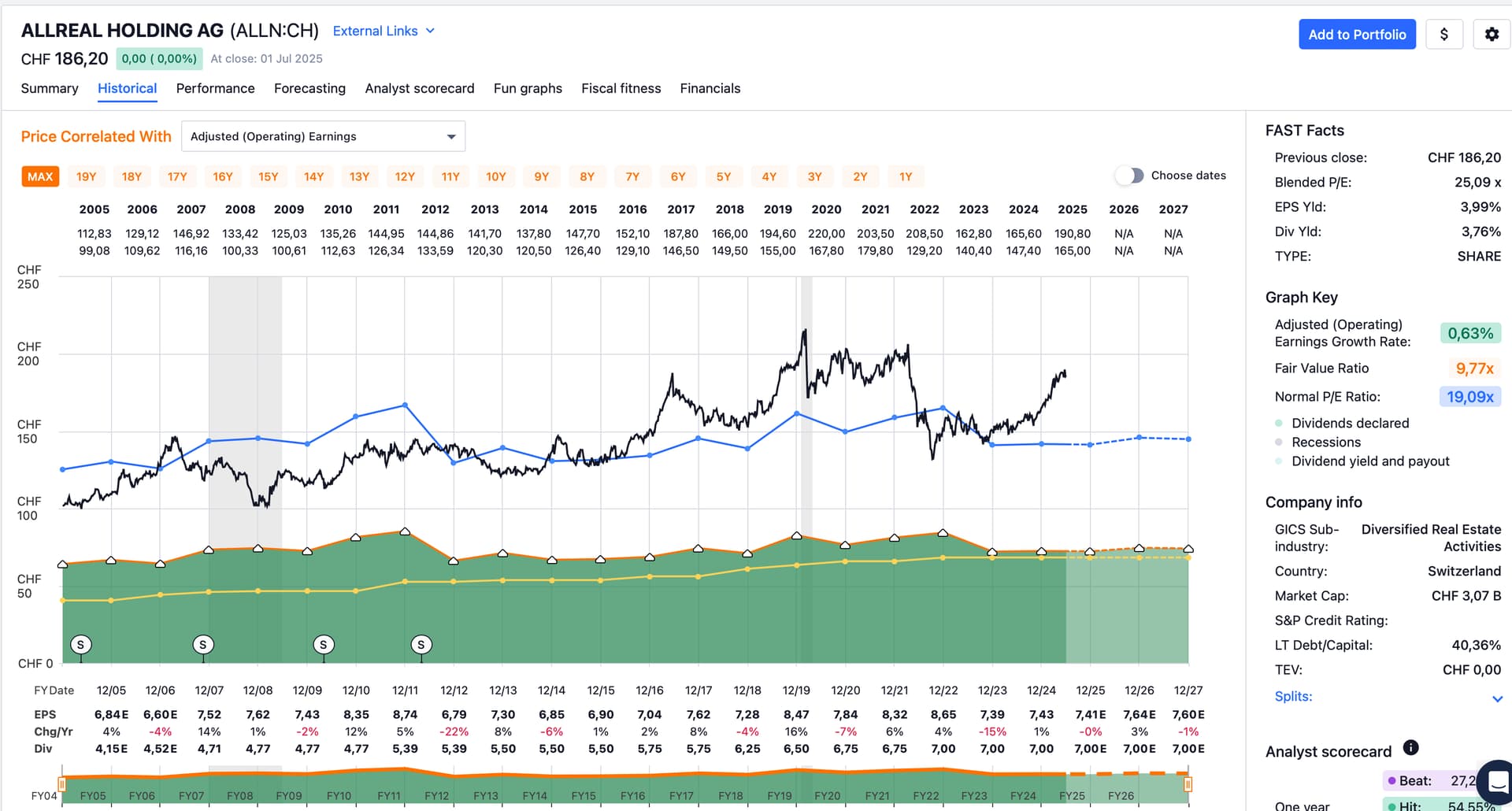Choose the 2Y time range

860,176
